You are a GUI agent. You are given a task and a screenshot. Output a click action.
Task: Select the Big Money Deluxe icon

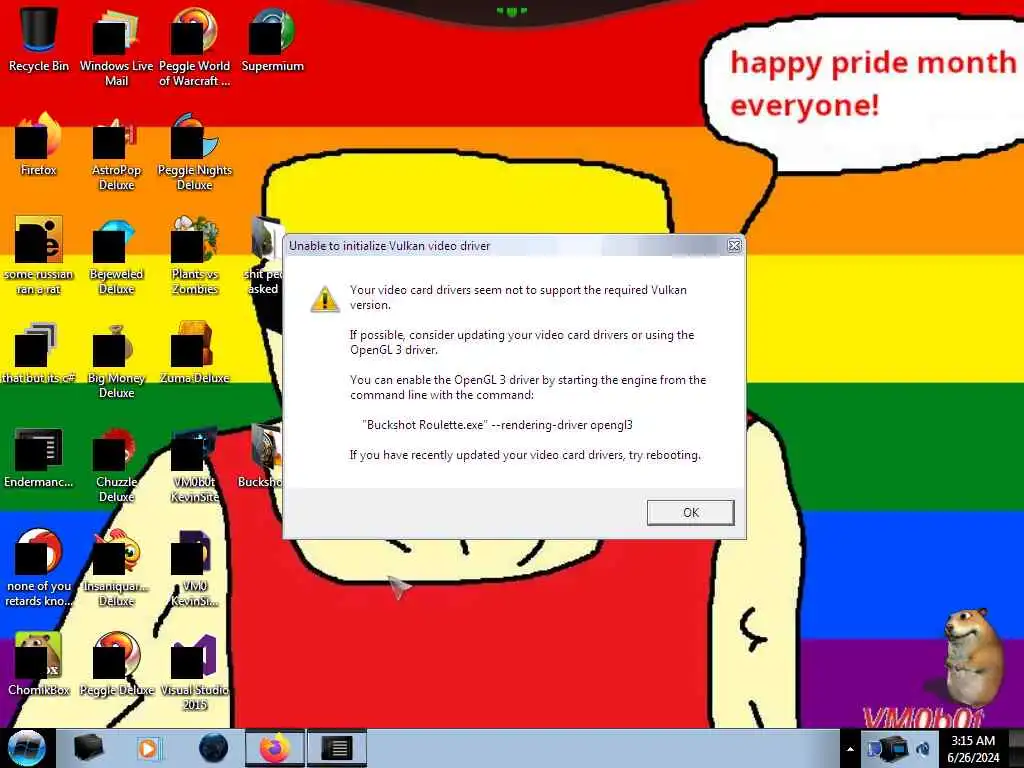coord(116,360)
